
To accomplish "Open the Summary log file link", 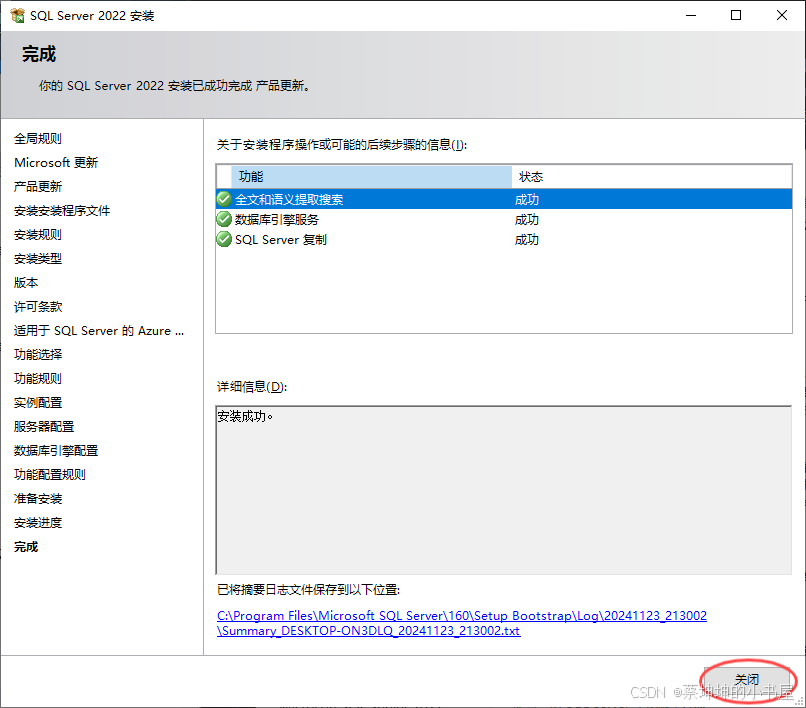I will click(x=462, y=623).
